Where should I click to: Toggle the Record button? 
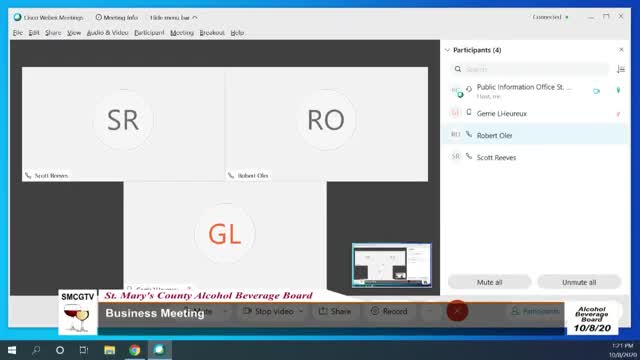point(389,311)
